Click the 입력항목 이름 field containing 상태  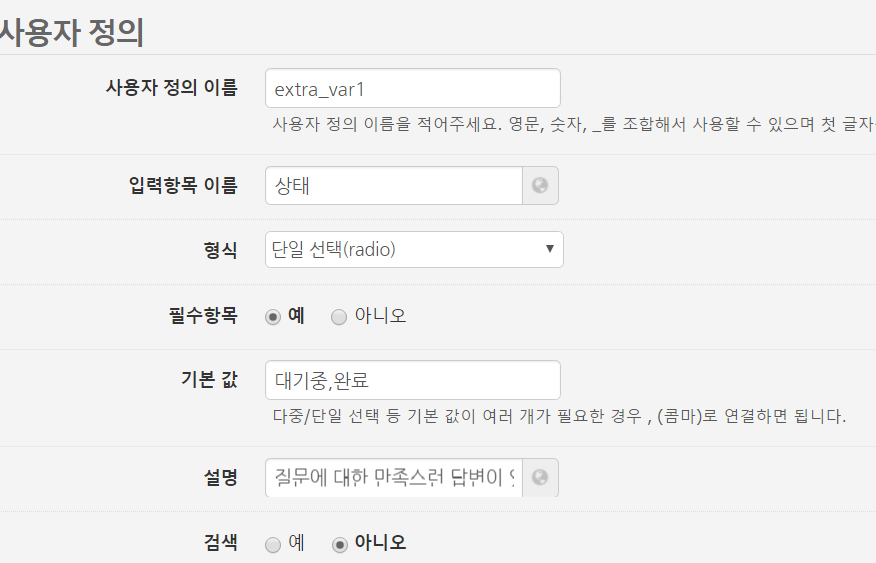click(394, 186)
